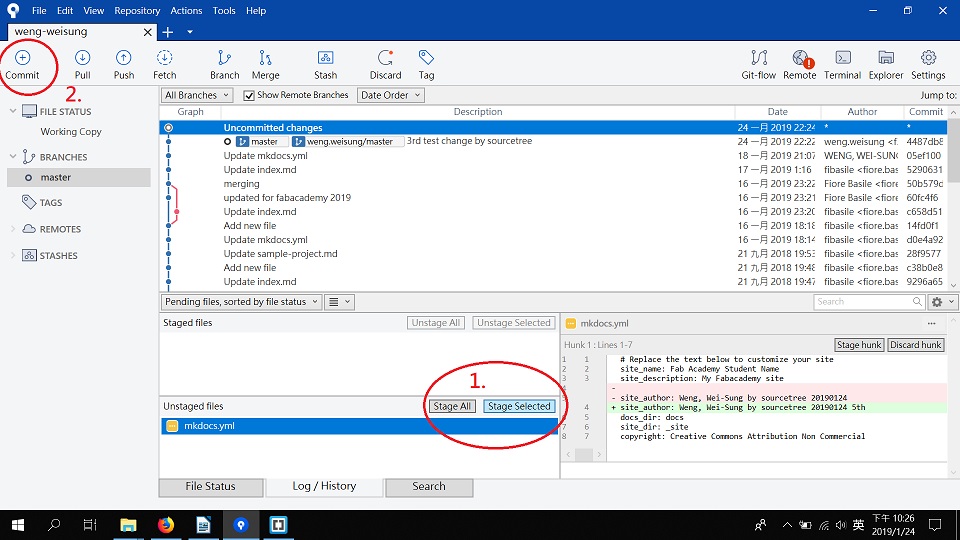Open the Actions menu

click(x=186, y=10)
